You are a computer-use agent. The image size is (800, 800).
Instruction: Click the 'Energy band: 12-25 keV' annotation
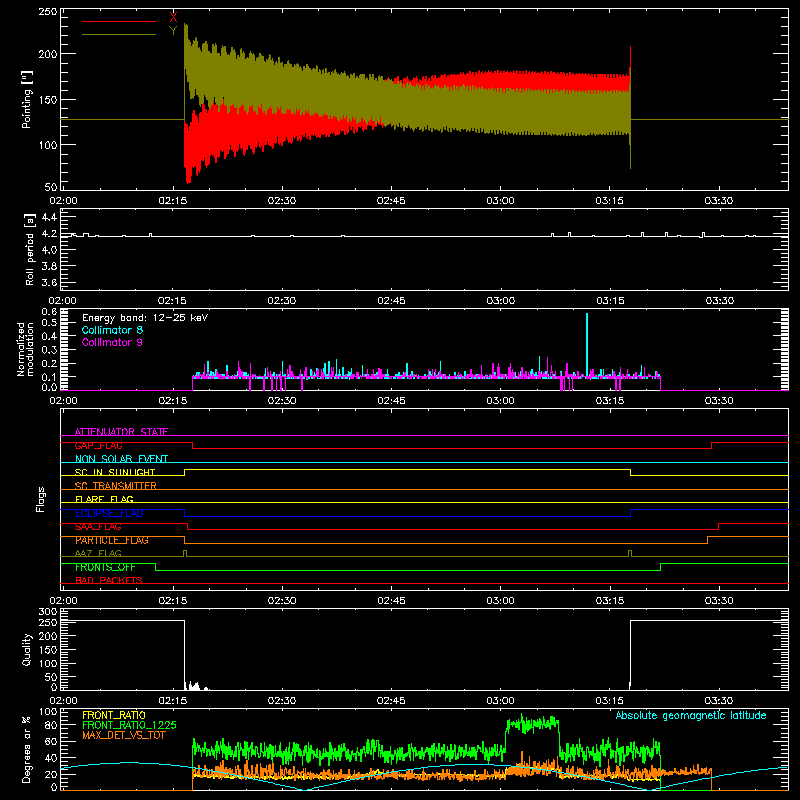coord(145,318)
